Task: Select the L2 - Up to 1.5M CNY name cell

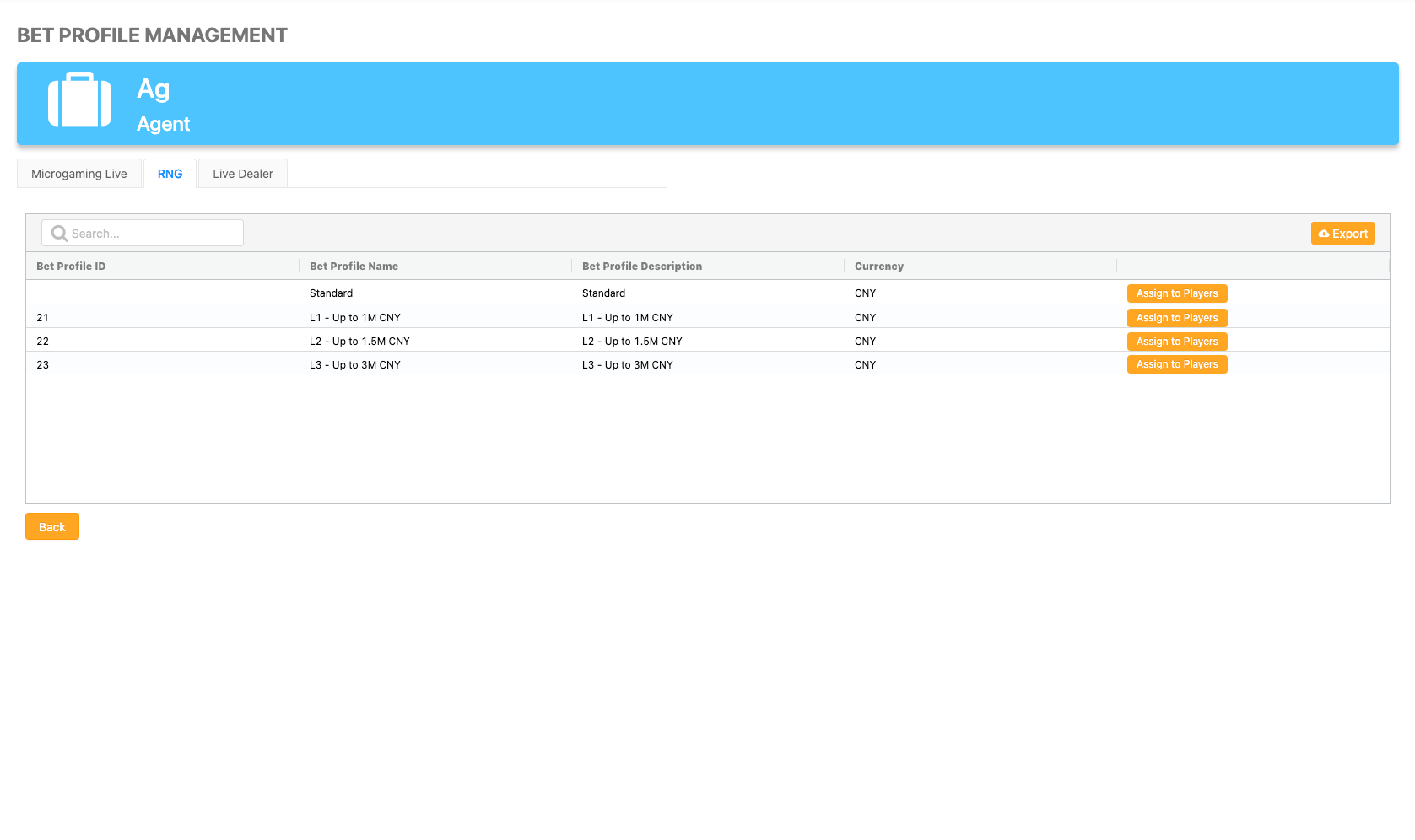Action: click(359, 342)
